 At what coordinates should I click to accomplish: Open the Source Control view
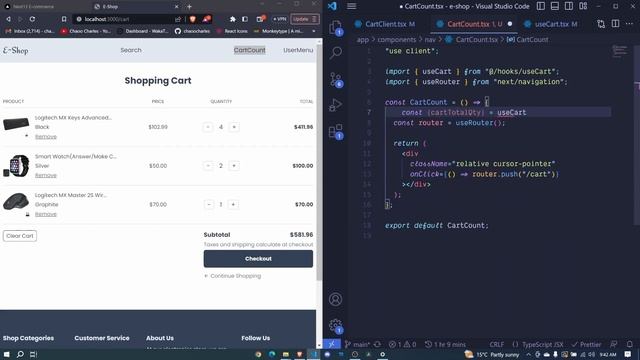click(x=336, y=79)
